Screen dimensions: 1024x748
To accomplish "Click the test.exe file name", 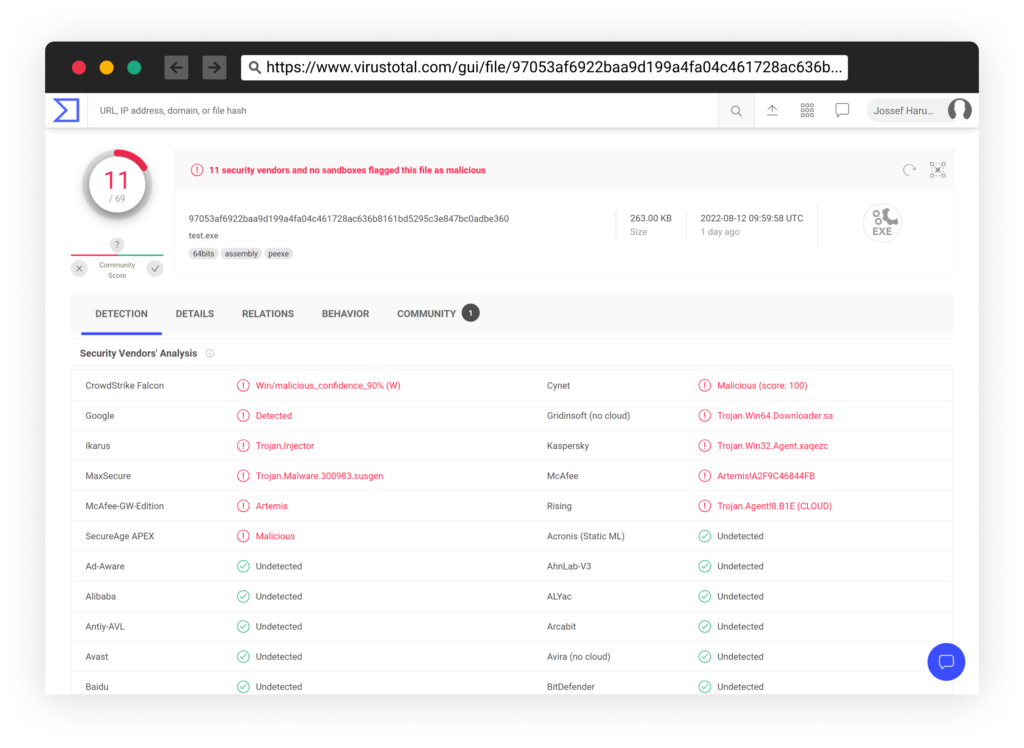I will tap(203, 236).
